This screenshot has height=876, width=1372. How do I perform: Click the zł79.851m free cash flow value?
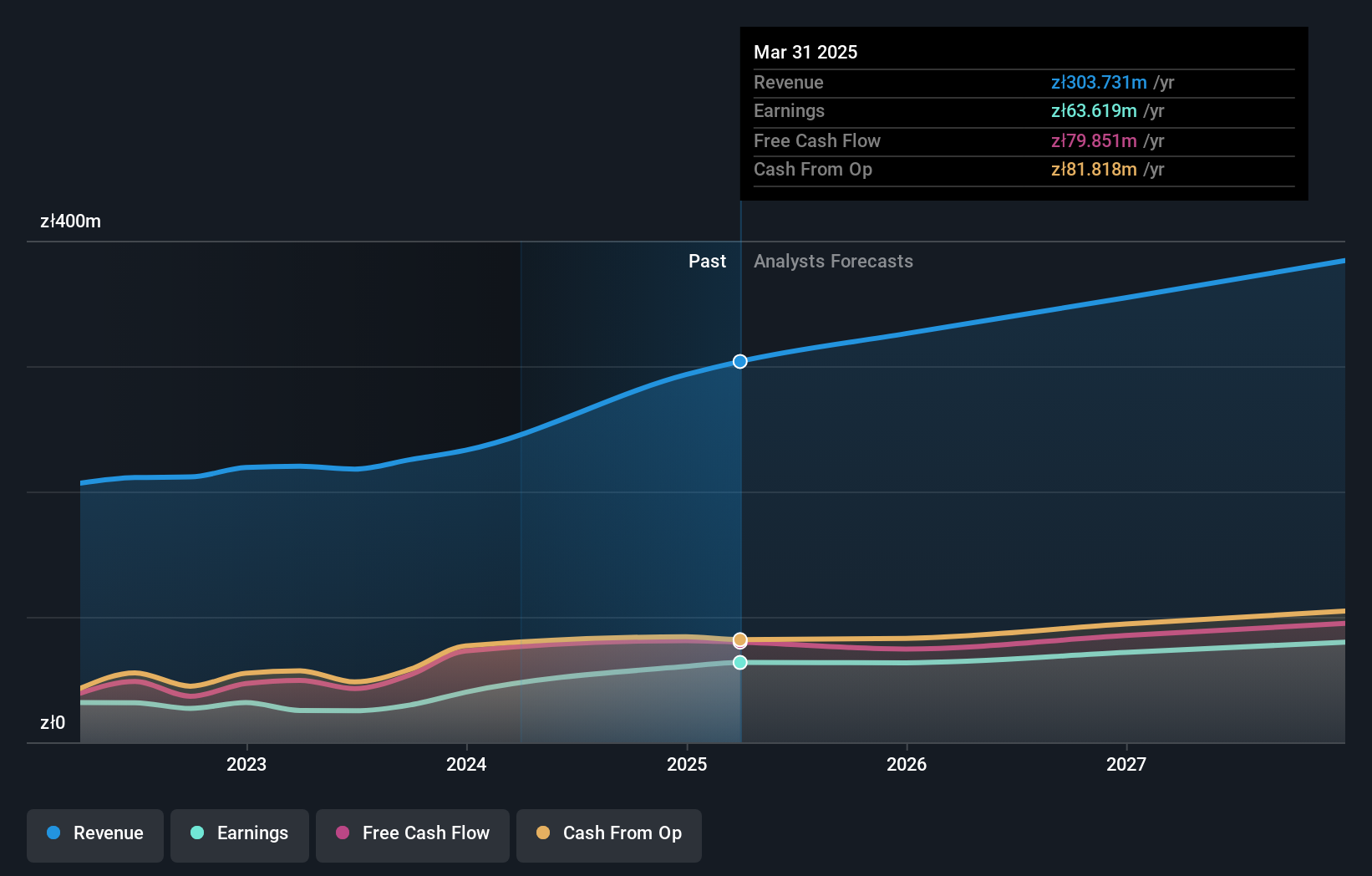point(1094,141)
